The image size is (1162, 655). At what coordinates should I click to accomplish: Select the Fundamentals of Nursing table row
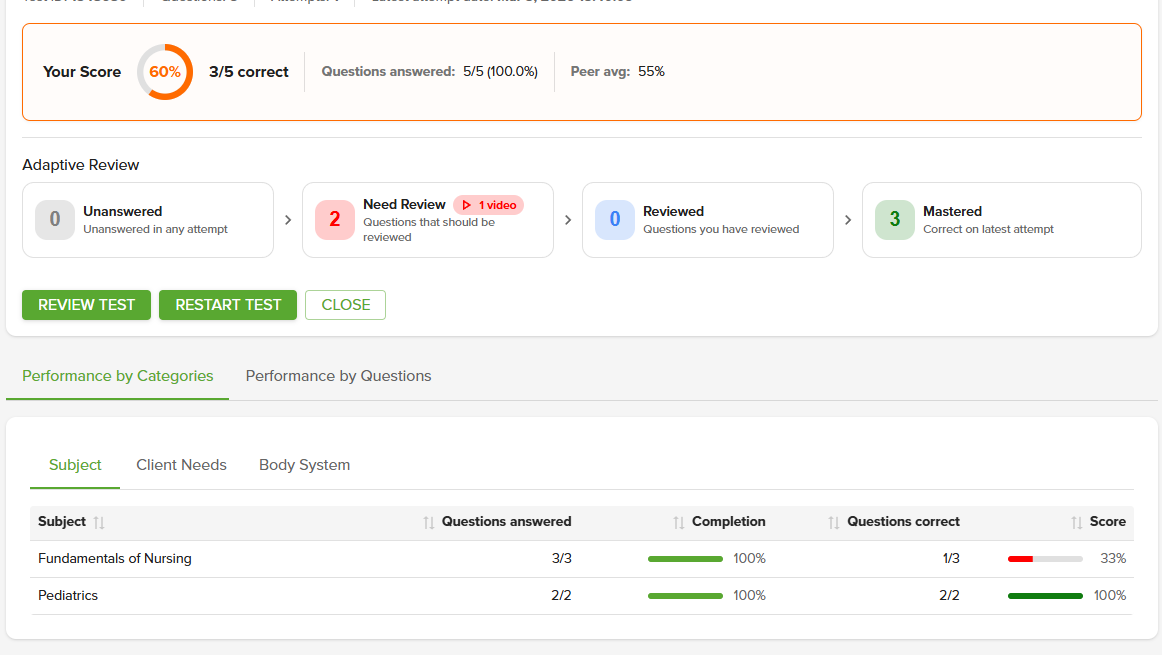point(114,558)
